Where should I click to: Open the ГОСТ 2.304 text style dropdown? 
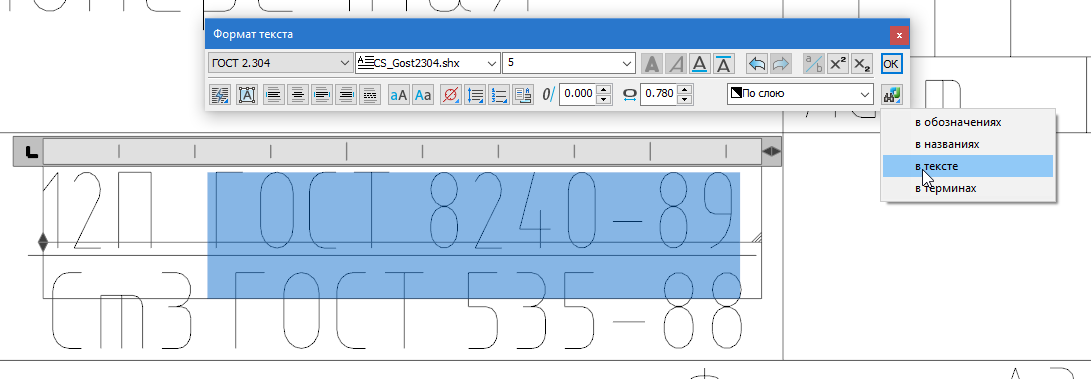[280, 63]
